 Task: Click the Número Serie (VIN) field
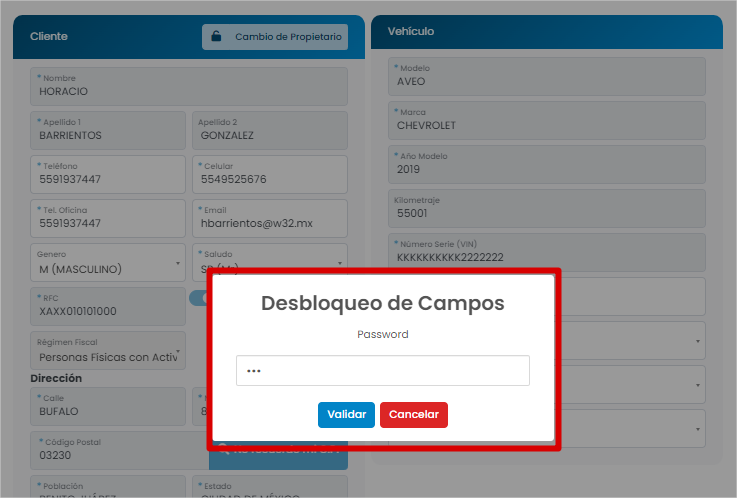click(547, 253)
